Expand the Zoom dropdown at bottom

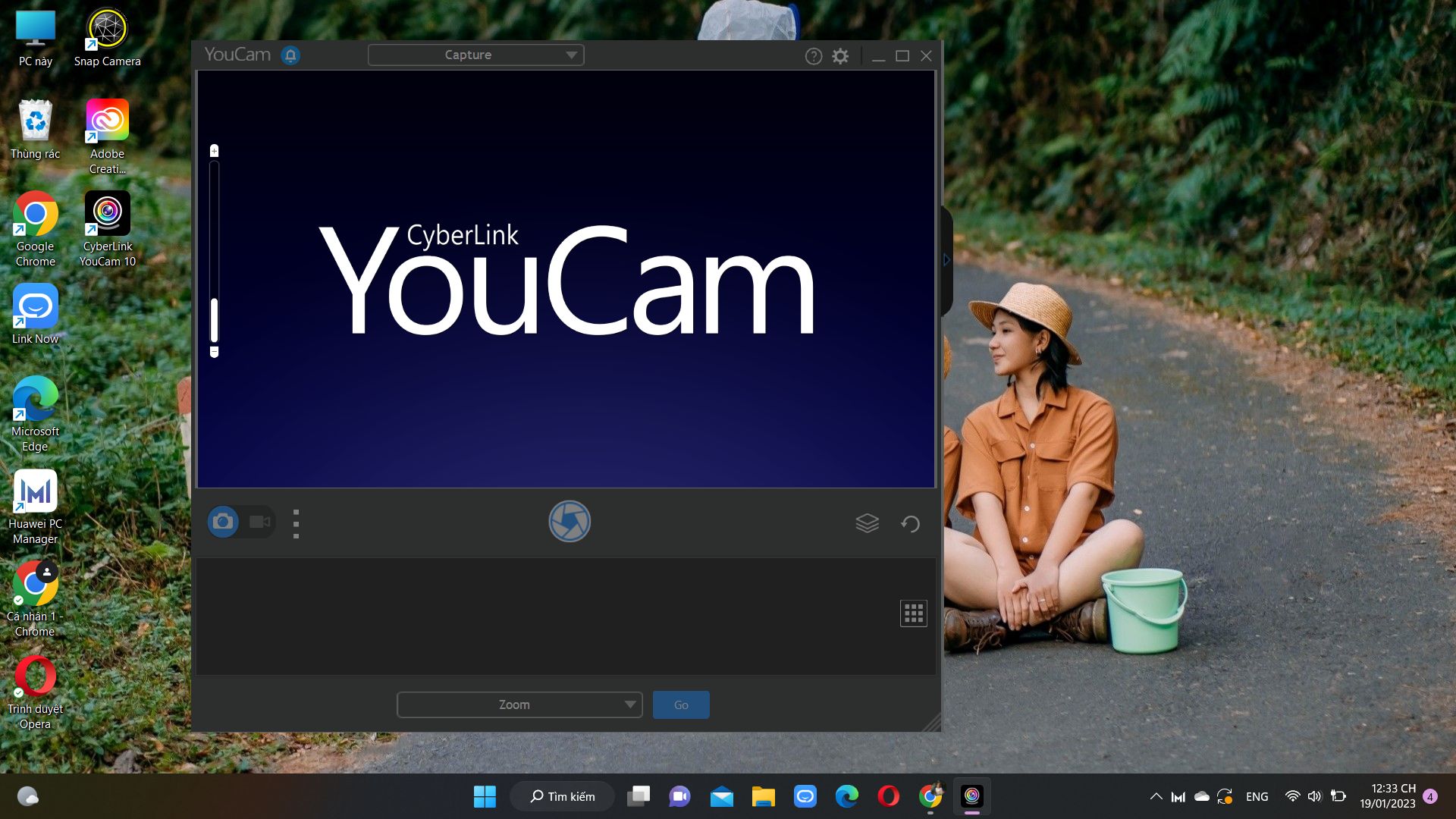point(519,704)
